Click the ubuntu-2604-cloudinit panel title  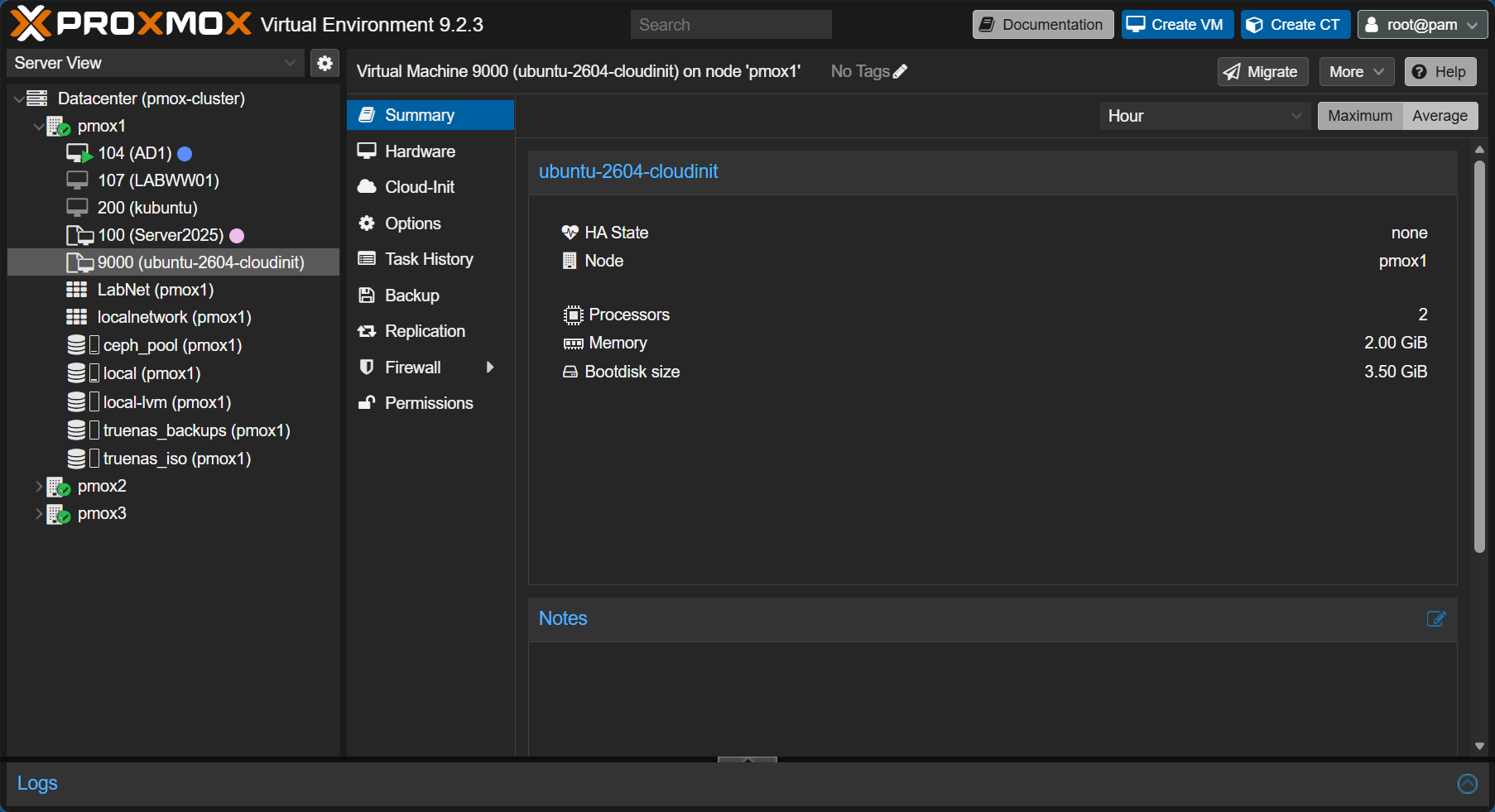[628, 171]
